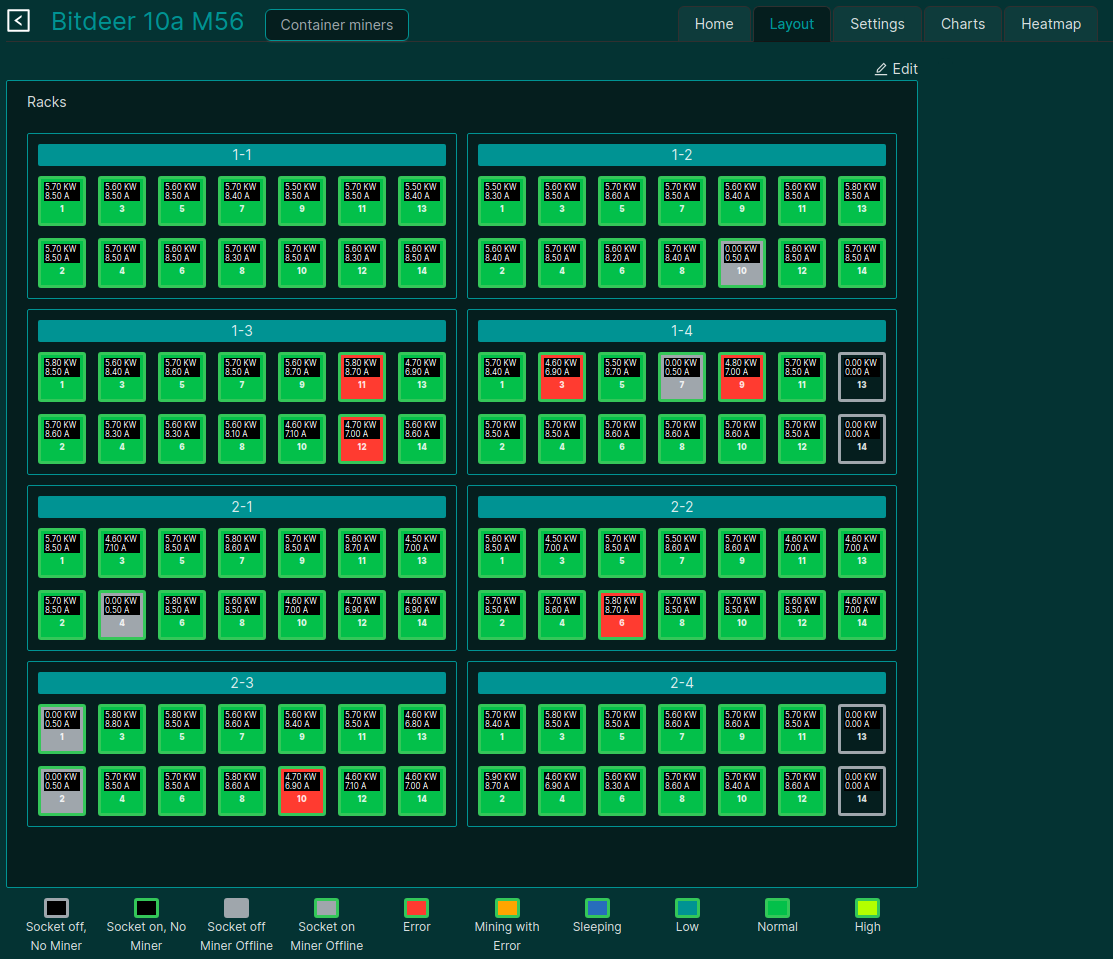This screenshot has height=959, width=1113.
Task: Open miner 1 in rack 1-1
Action: point(62,201)
